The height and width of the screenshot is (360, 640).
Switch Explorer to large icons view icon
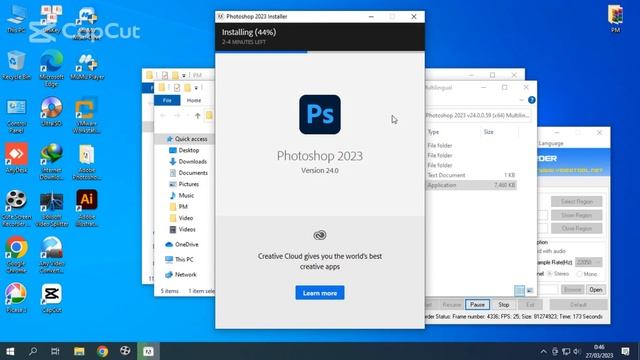(530, 290)
